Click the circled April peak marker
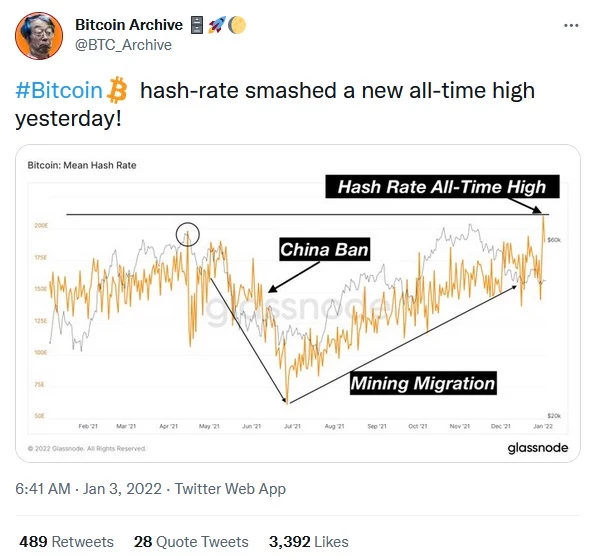Image resolution: width=596 pixels, height=557 pixels. point(187,234)
